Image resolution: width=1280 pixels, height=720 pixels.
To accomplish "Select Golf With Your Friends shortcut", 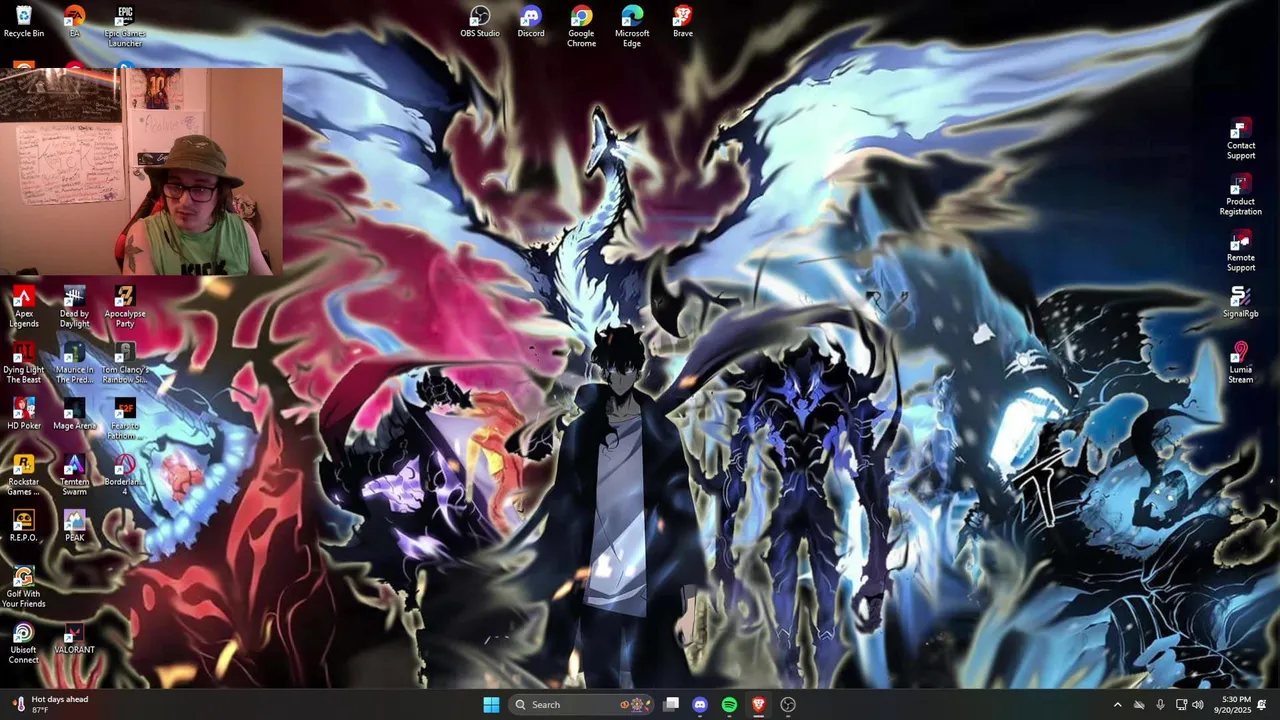I will pos(24,587).
